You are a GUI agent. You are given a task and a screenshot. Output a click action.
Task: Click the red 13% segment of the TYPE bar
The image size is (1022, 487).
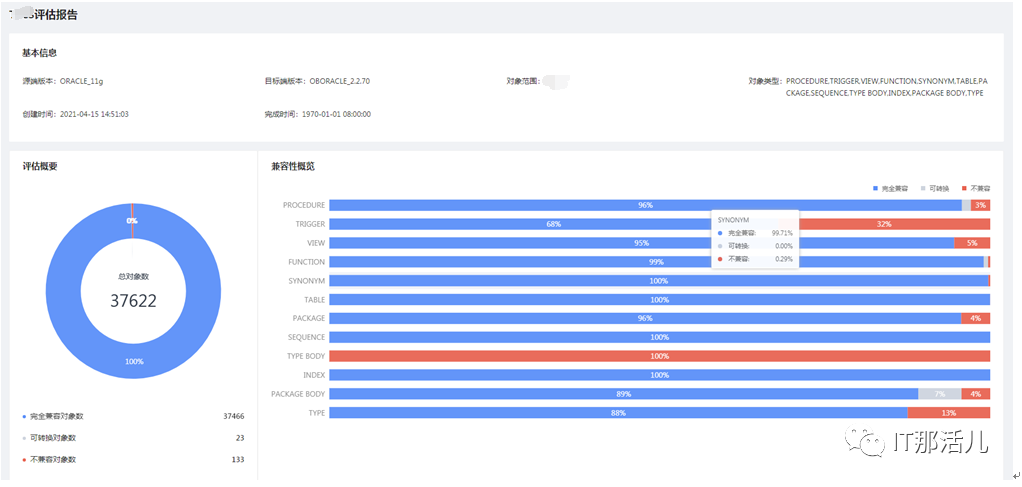click(x=949, y=413)
